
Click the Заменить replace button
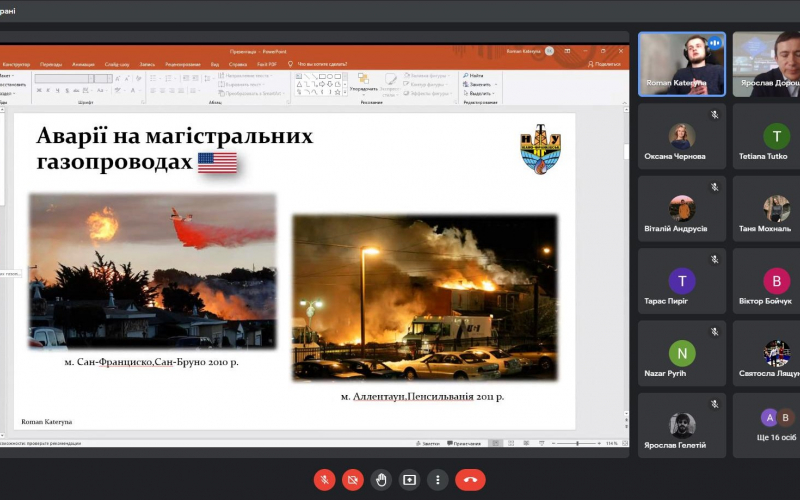tap(480, 84)
